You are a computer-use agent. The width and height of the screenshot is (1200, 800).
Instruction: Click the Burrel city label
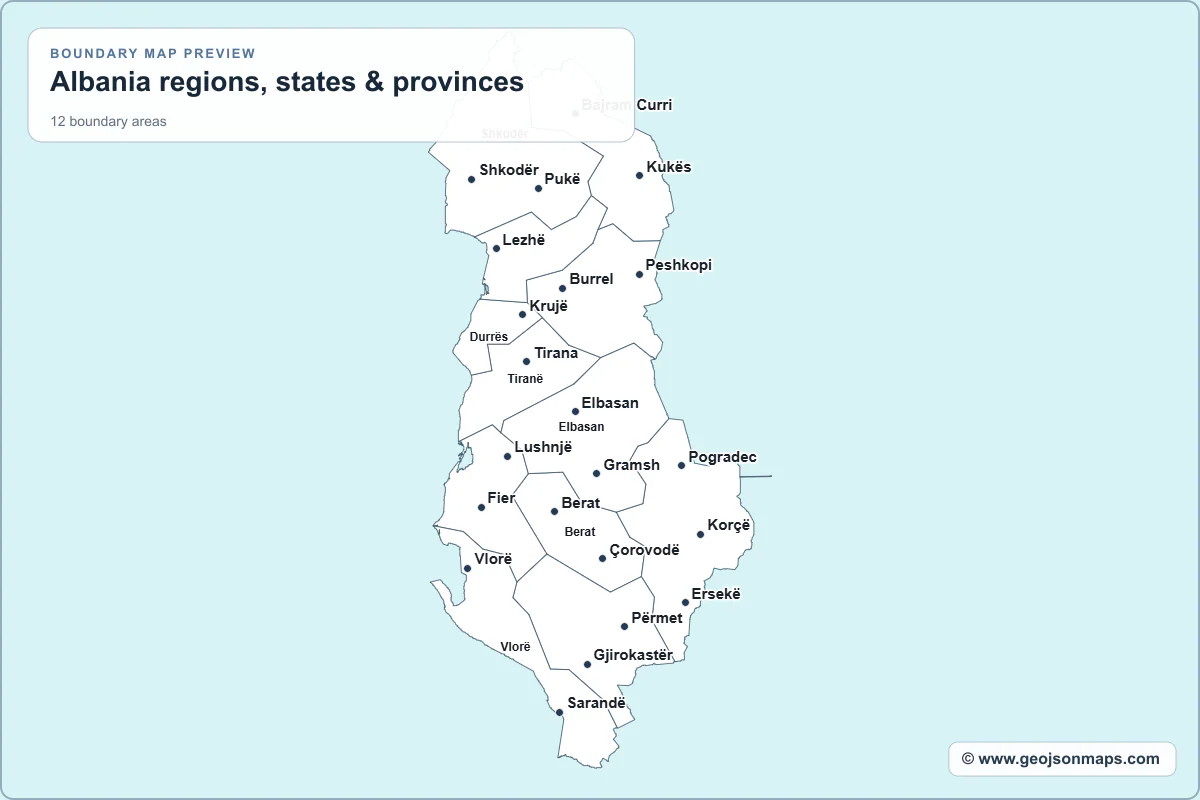tap(591, 279)
